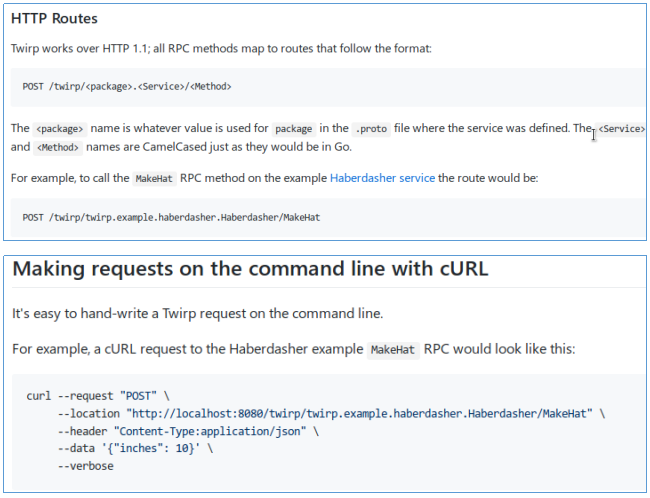The width and height of the screenshot is (650, 498).
Task: Click the inline <Service> code tag
Action: pyautogui.click(x=620, y=129)
